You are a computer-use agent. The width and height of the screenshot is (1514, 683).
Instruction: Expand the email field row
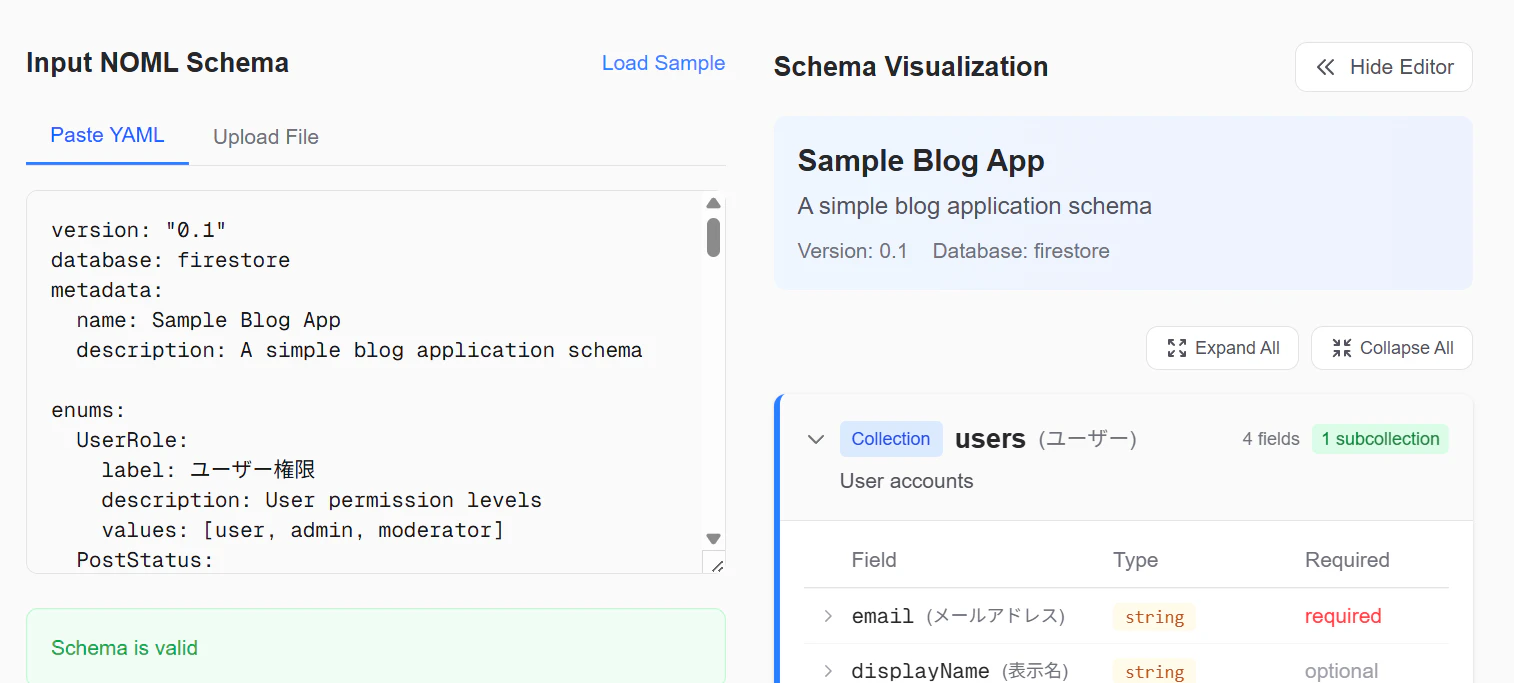click(x=828, y=616)
